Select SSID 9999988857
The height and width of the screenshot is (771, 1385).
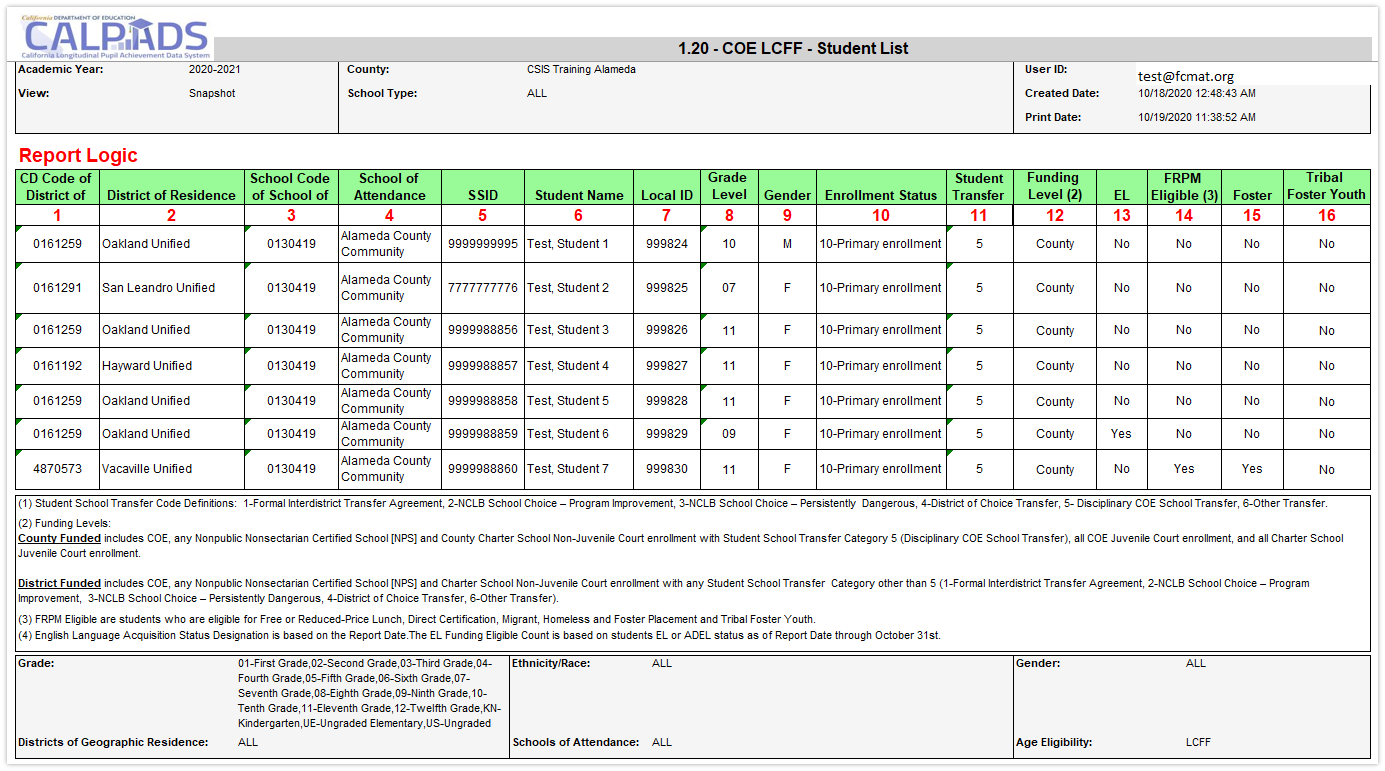point(483,366)
